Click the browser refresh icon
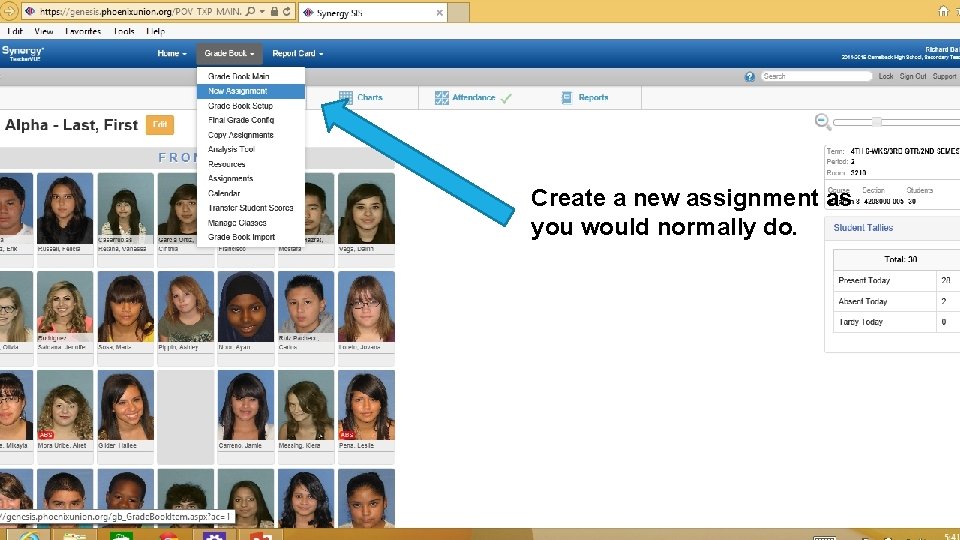960x540 pixels. 287,12
